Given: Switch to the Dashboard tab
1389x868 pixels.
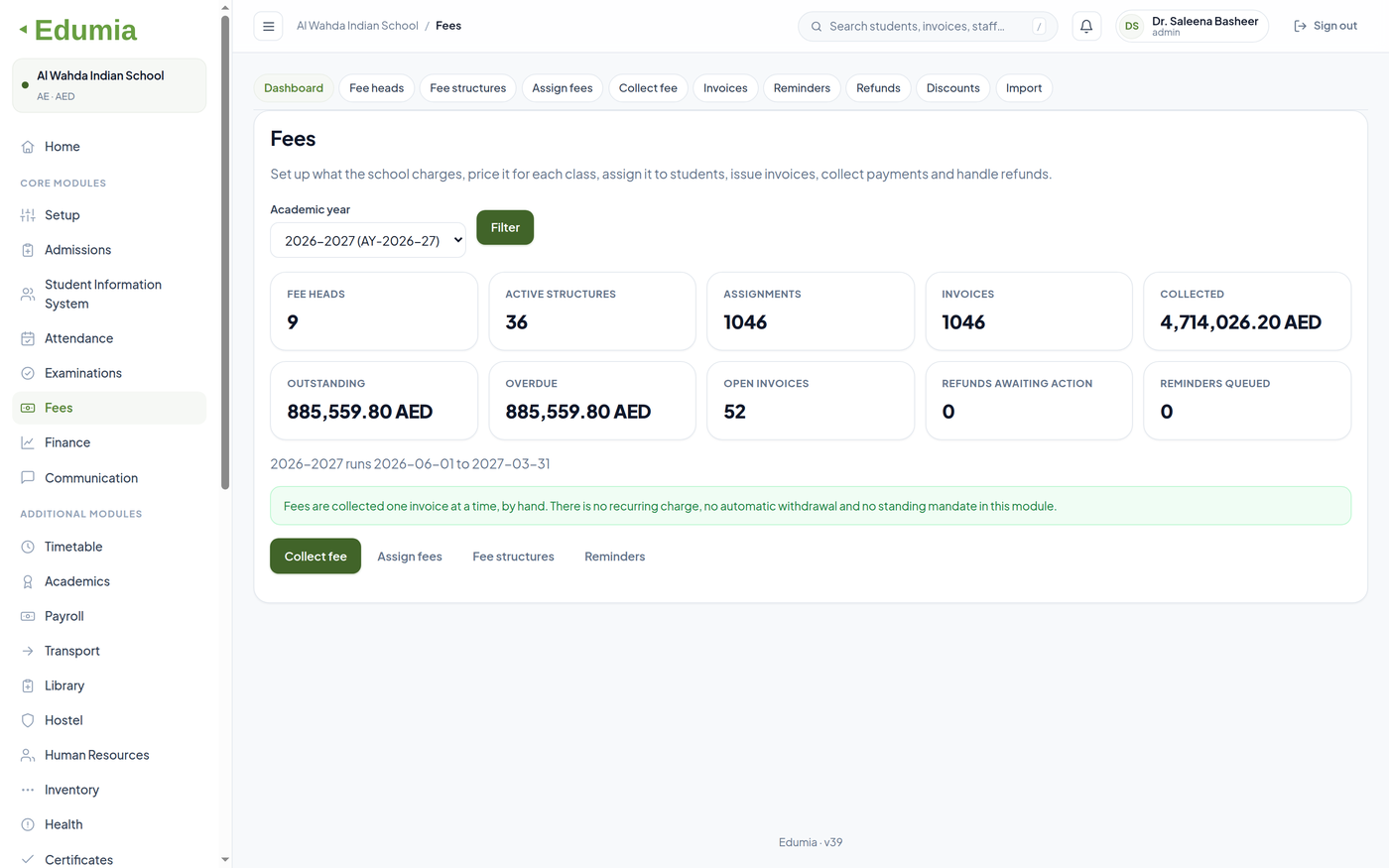Looking at the screenshot, I should [294, 88].
